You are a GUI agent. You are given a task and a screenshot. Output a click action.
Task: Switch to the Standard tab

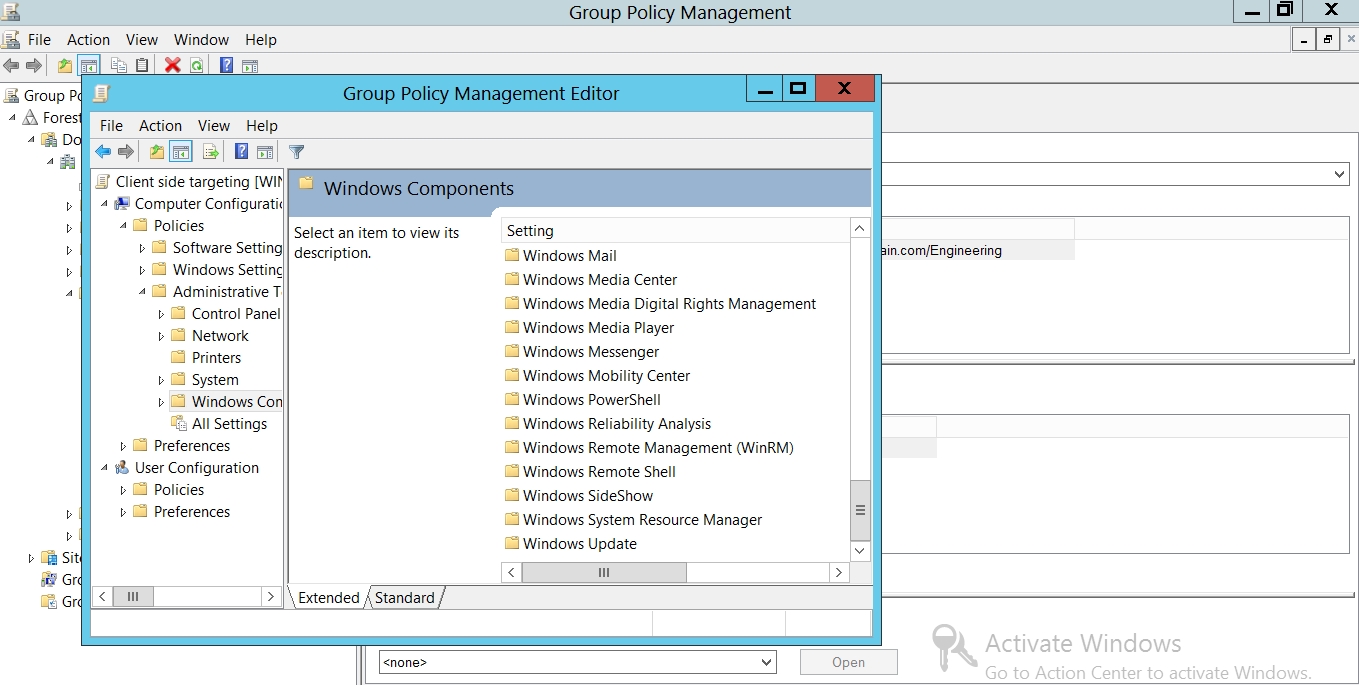coord(405,598)
